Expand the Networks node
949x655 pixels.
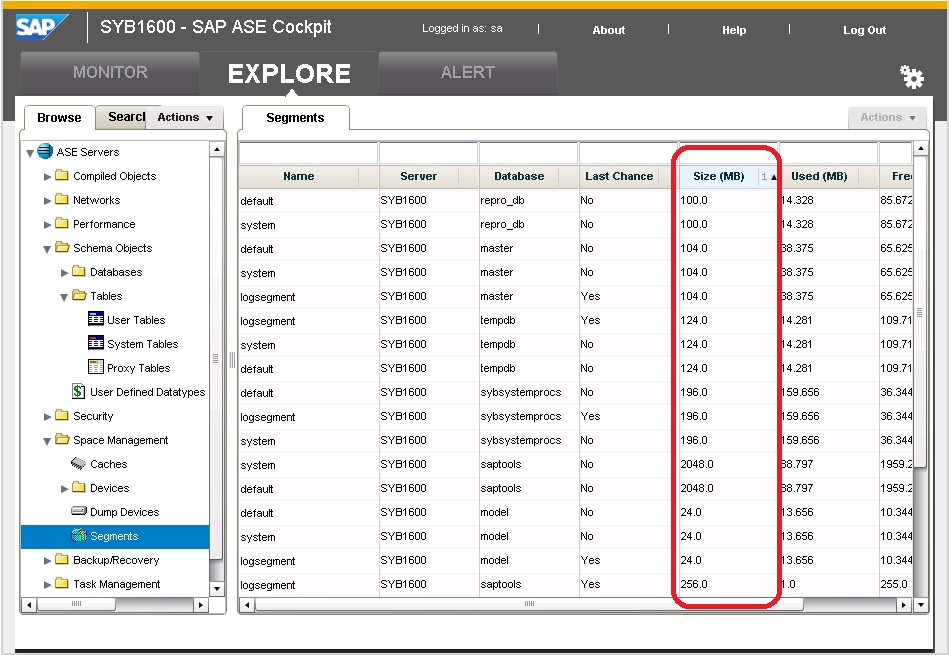tap(47, 200)
